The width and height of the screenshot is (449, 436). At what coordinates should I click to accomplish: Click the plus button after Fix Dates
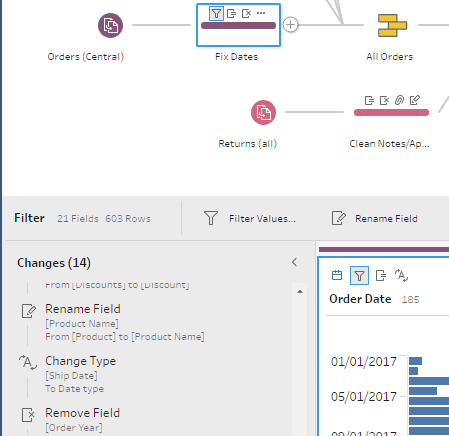[x=290, y=25]
